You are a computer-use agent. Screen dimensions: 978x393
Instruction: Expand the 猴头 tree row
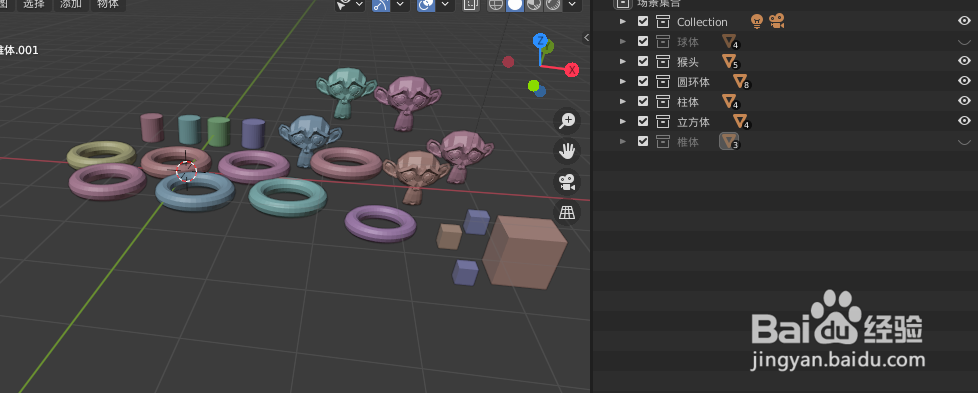click(622, 62)
